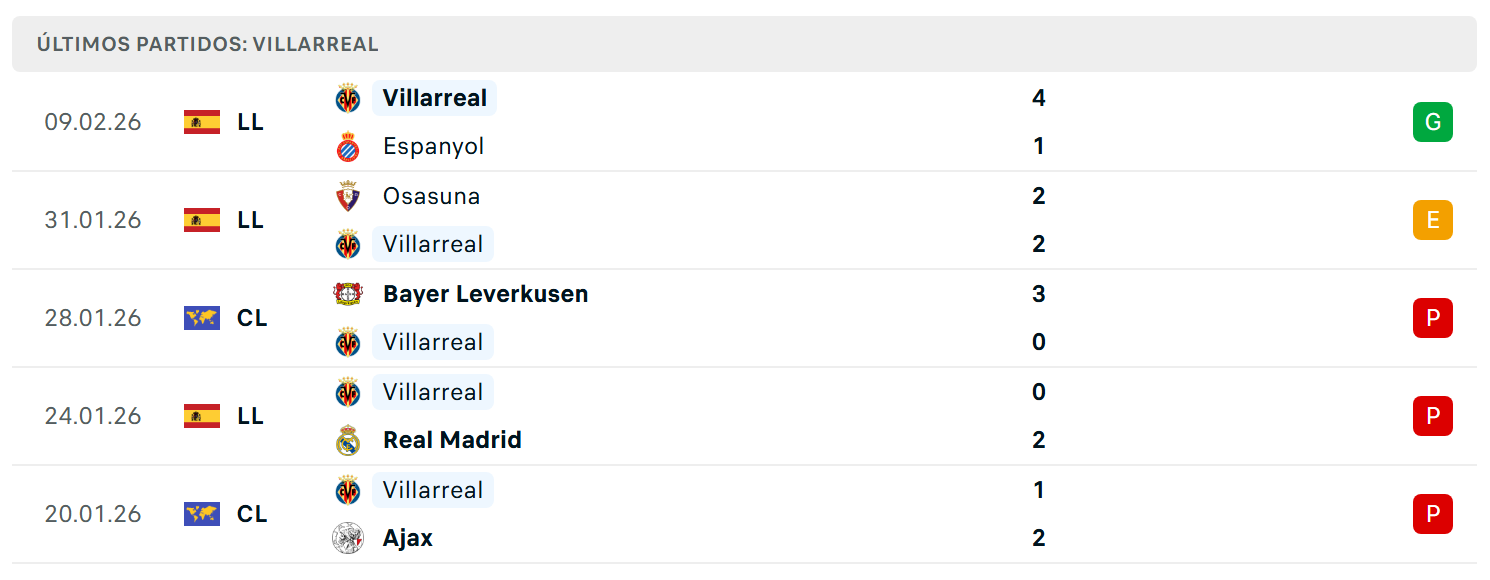
Task: Click the green G win badge
Action: point(1433,122)
